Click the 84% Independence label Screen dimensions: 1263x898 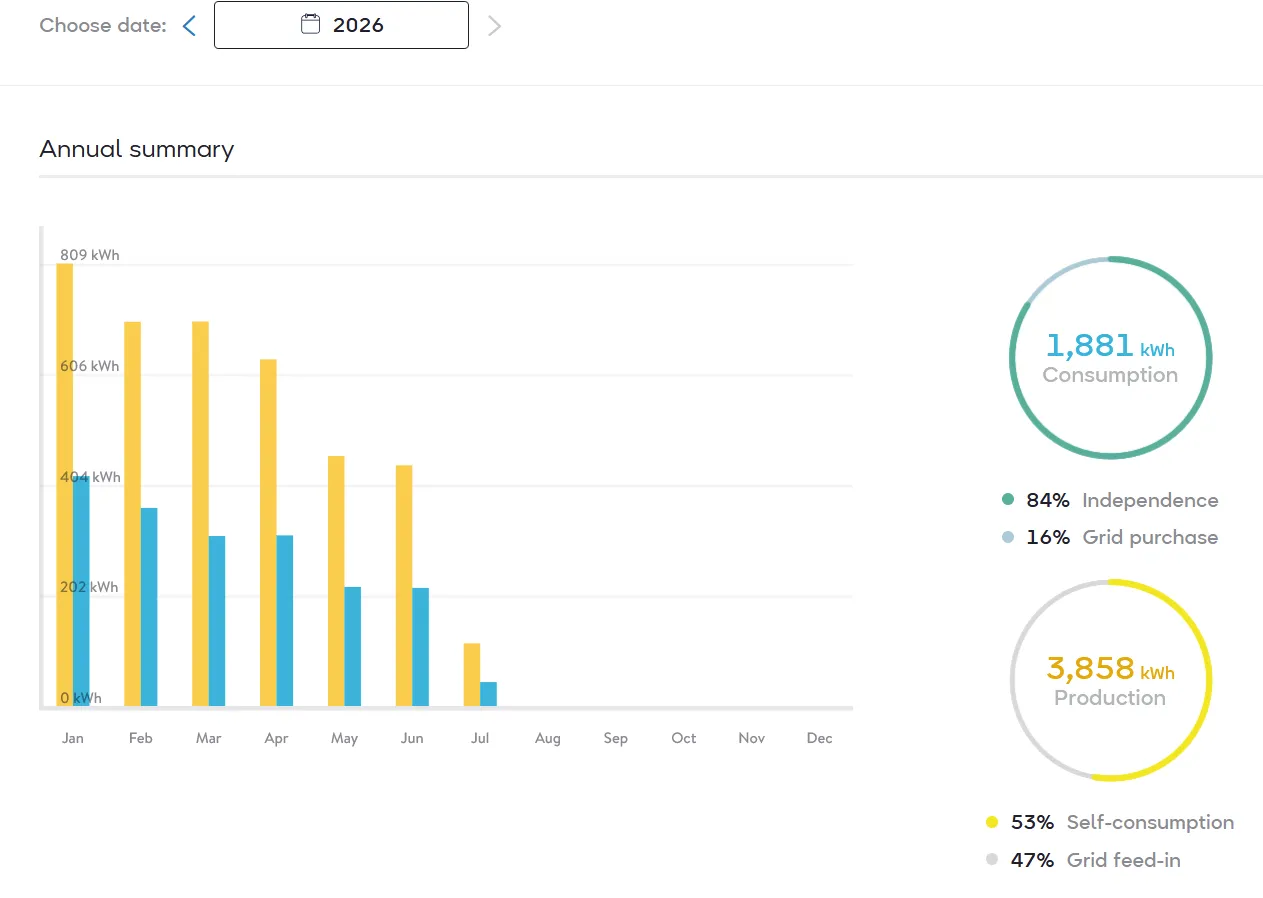[1122, 500]
